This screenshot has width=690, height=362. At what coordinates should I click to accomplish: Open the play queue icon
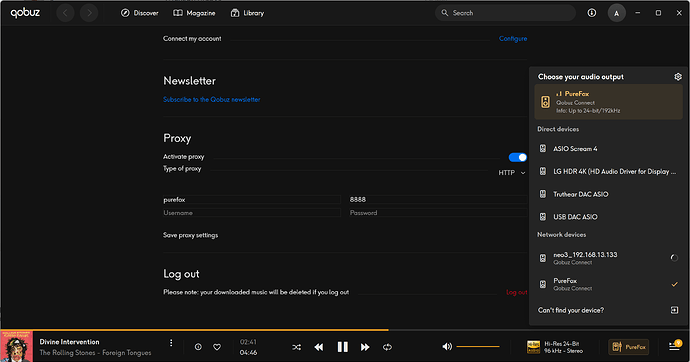(675, 346)
